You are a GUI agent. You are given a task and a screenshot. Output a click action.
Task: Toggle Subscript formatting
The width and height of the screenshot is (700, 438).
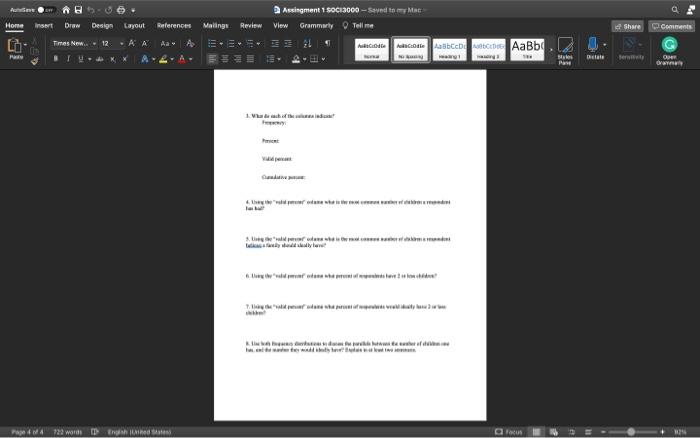click(x=112, y=59)
